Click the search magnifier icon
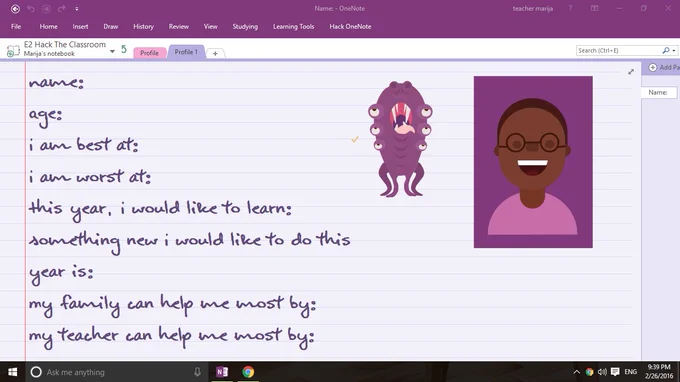This screenshot has height=382, width=680. pyautogui.click(x=666, y=50)
